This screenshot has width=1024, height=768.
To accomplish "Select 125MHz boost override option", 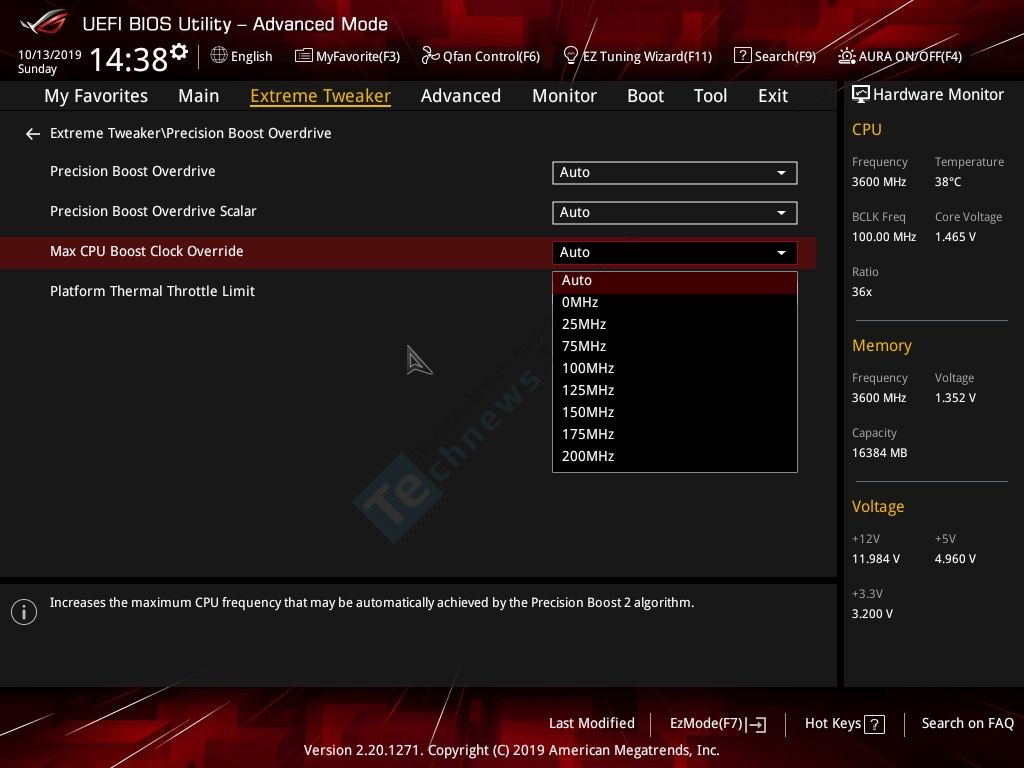I will point(675,391).
